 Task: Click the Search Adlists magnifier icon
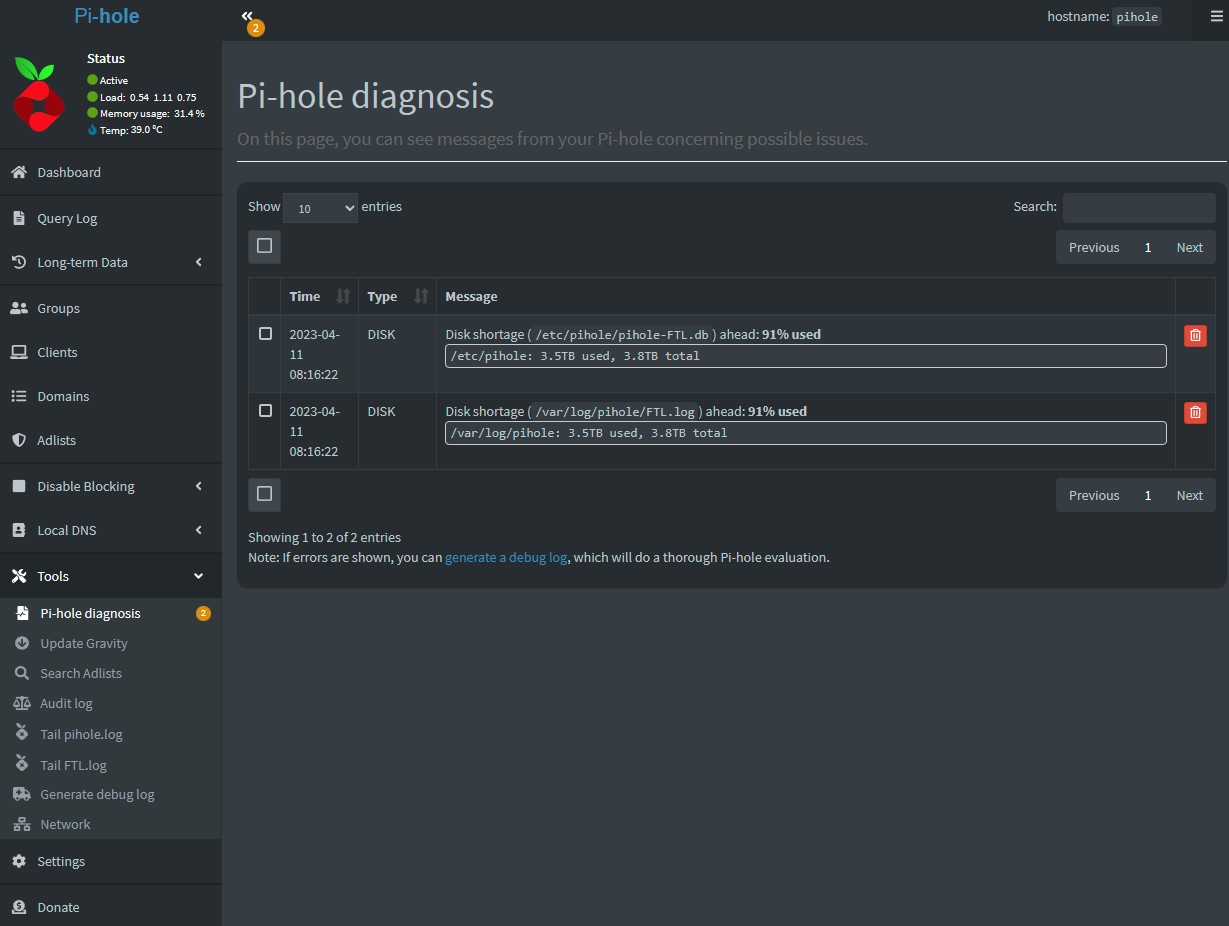point(22,673)
